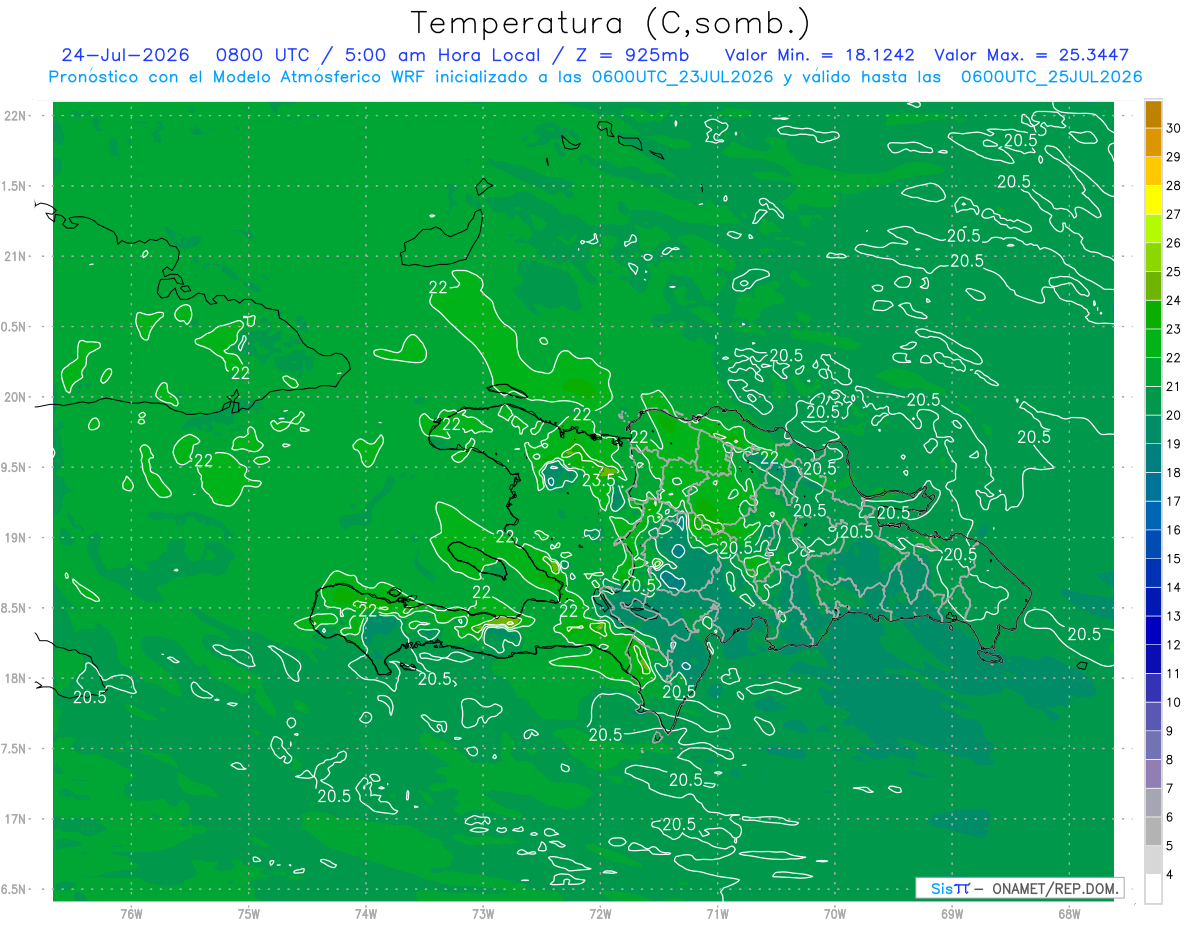Click the '18N' latitude axis label
Image resolution: width=1200 pixels, height=927 pixels.
click(x=16, y=678)
